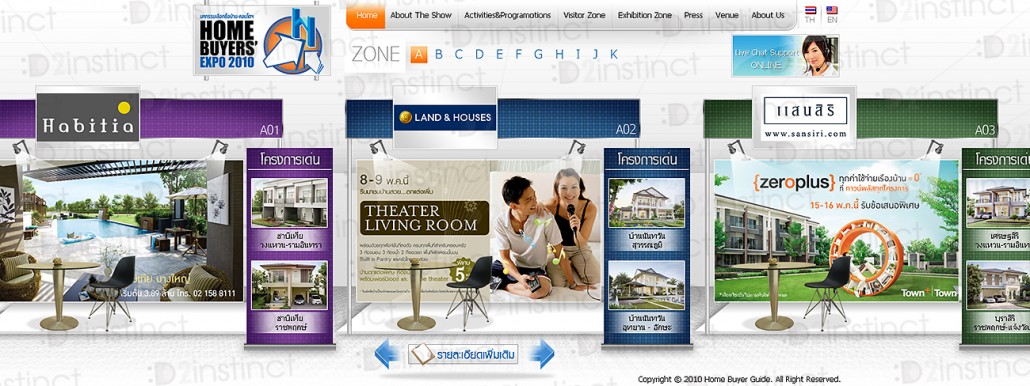Viewport: 1030px width, 386px height.
Task: Select zone D letter link
Action: point(479,54)
